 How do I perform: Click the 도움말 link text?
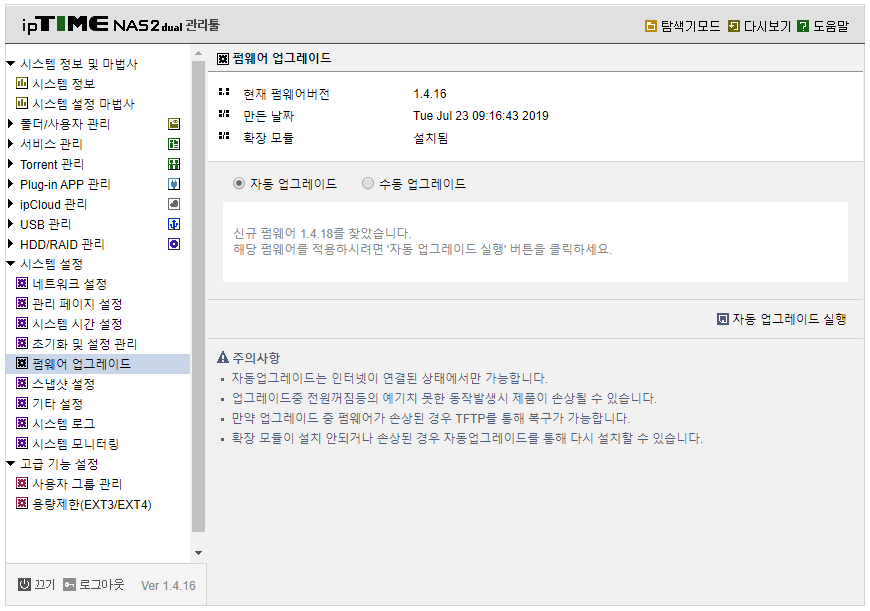[831, 26]
